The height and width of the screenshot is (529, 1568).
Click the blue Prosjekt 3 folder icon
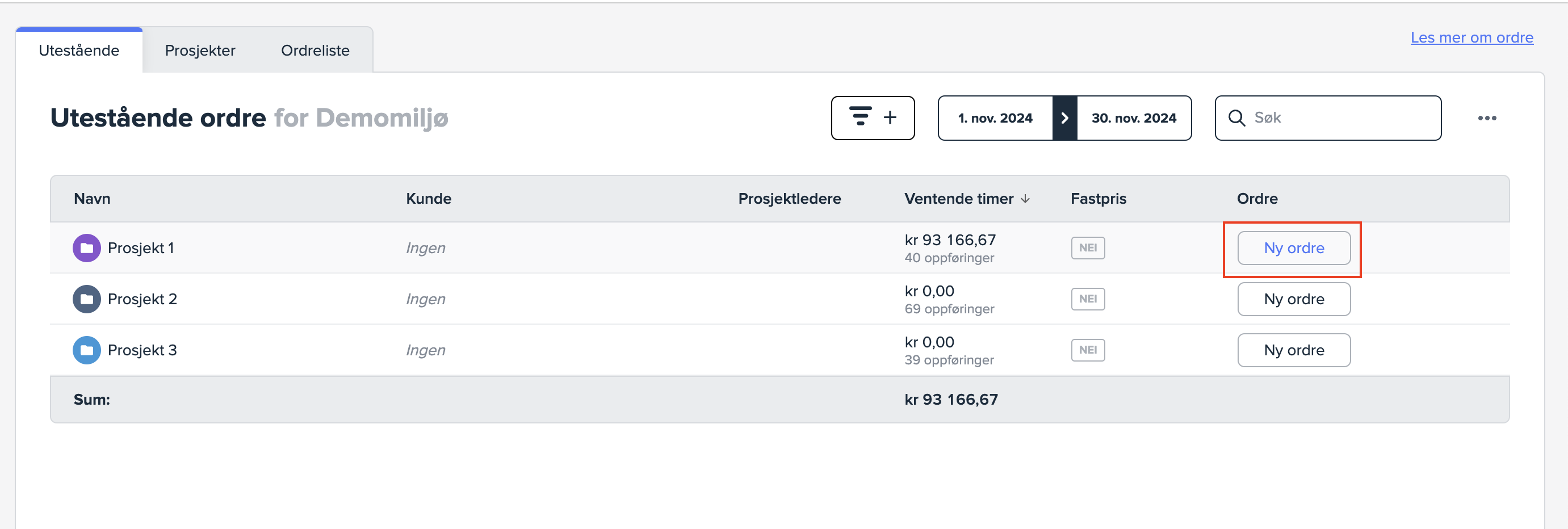pos(86,350)
